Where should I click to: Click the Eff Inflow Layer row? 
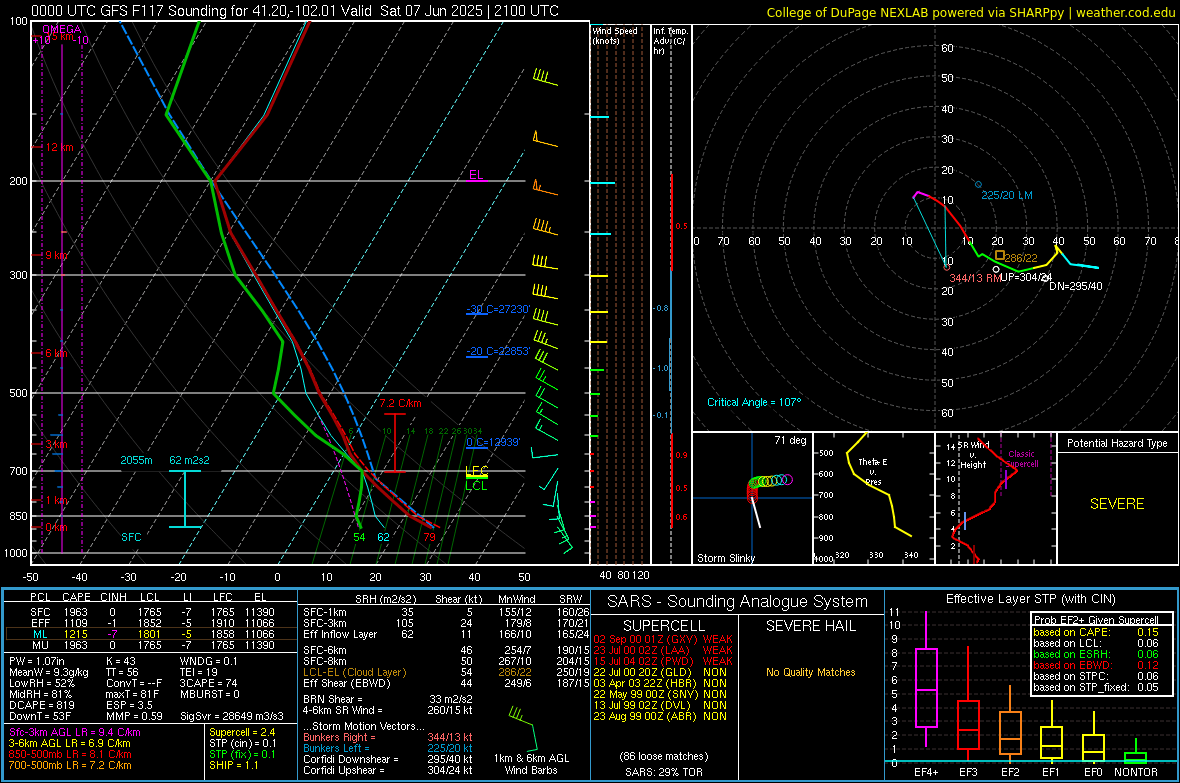click(x=446, y=634)
